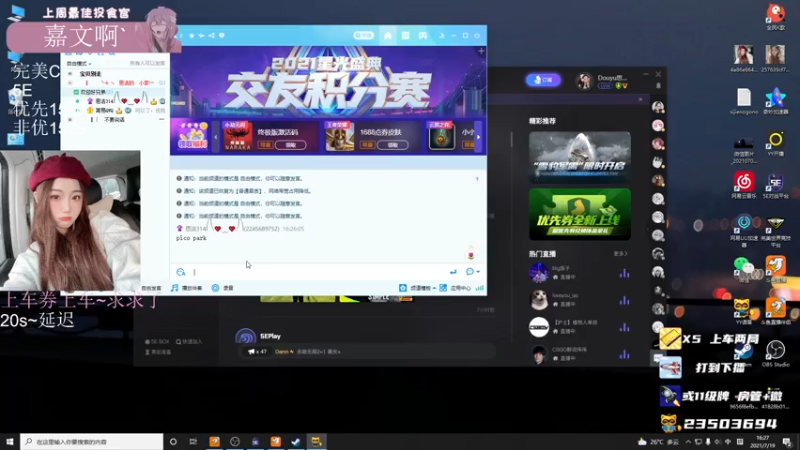Screen dimensions: 800x450
Task: Click the purple subscribe button in 5E
Action: click(543, 80)
